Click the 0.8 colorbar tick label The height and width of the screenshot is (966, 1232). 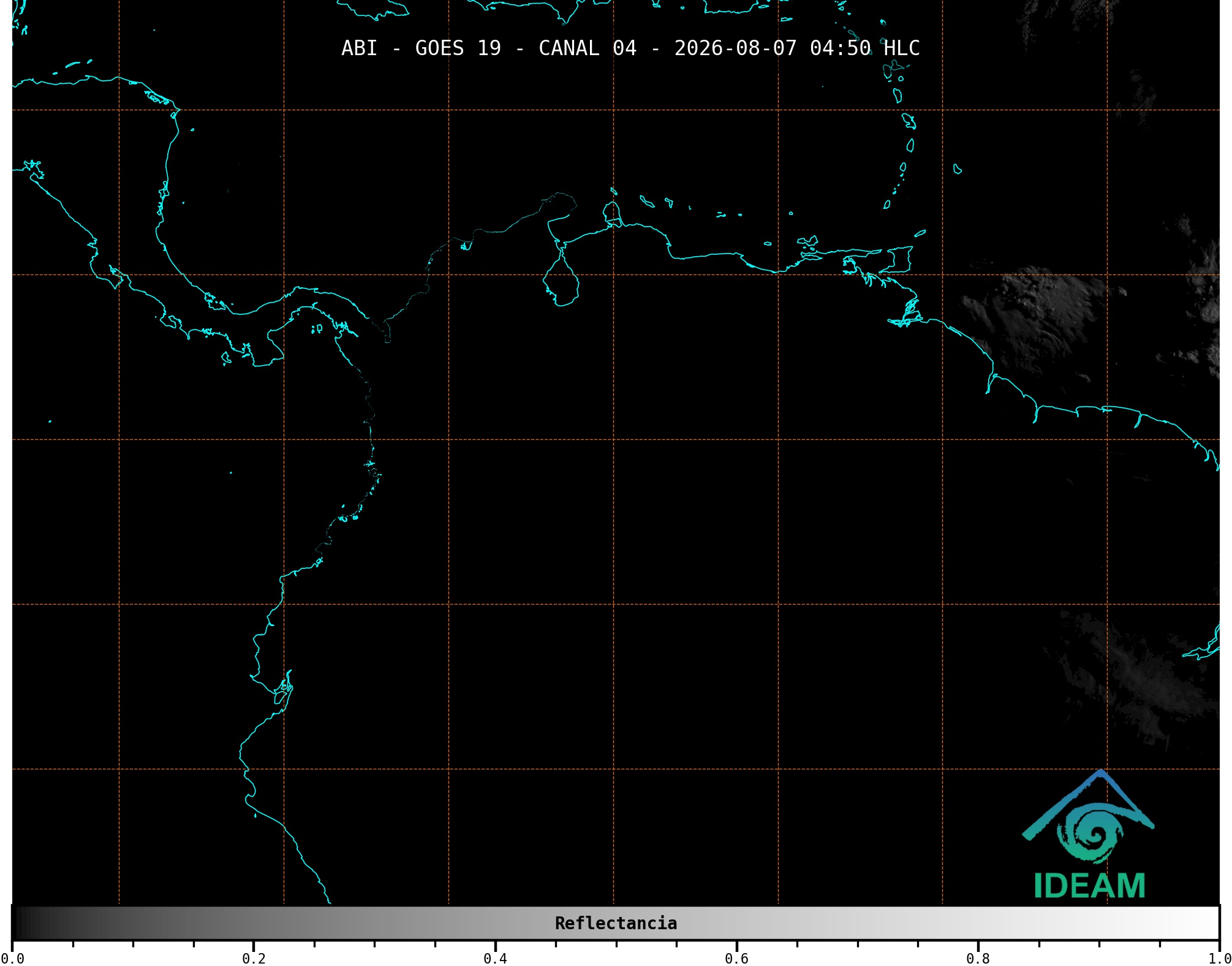978,958
